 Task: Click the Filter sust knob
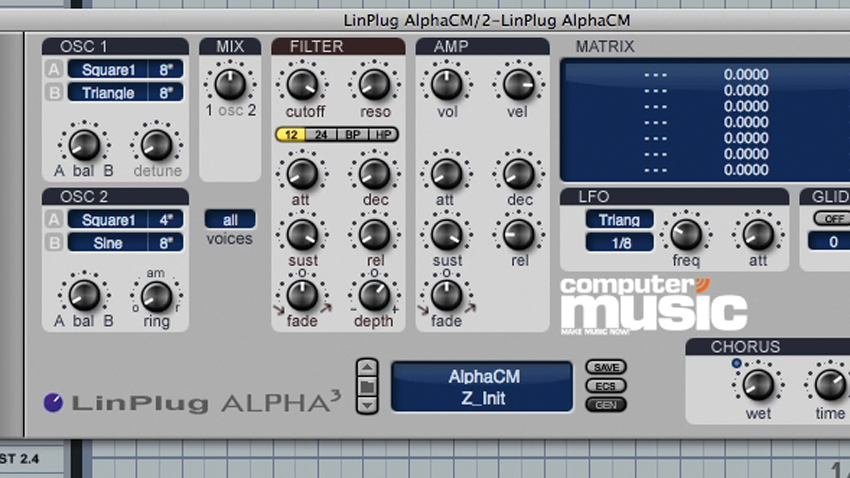pyautogui.click(x=302, y=235)
